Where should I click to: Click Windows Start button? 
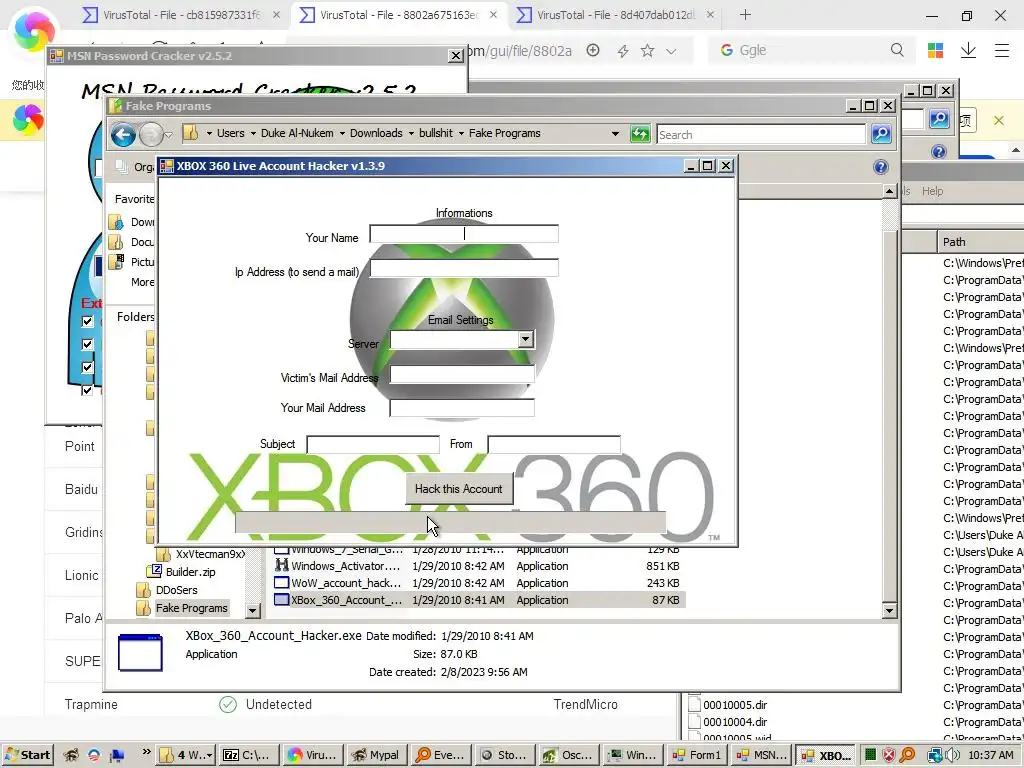[27, 755]
